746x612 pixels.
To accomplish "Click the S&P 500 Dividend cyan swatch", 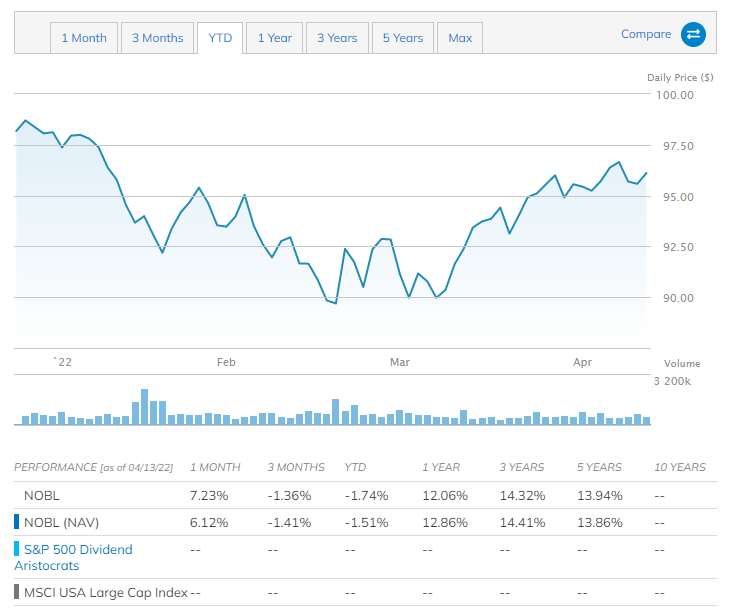I will pos(17,549).
